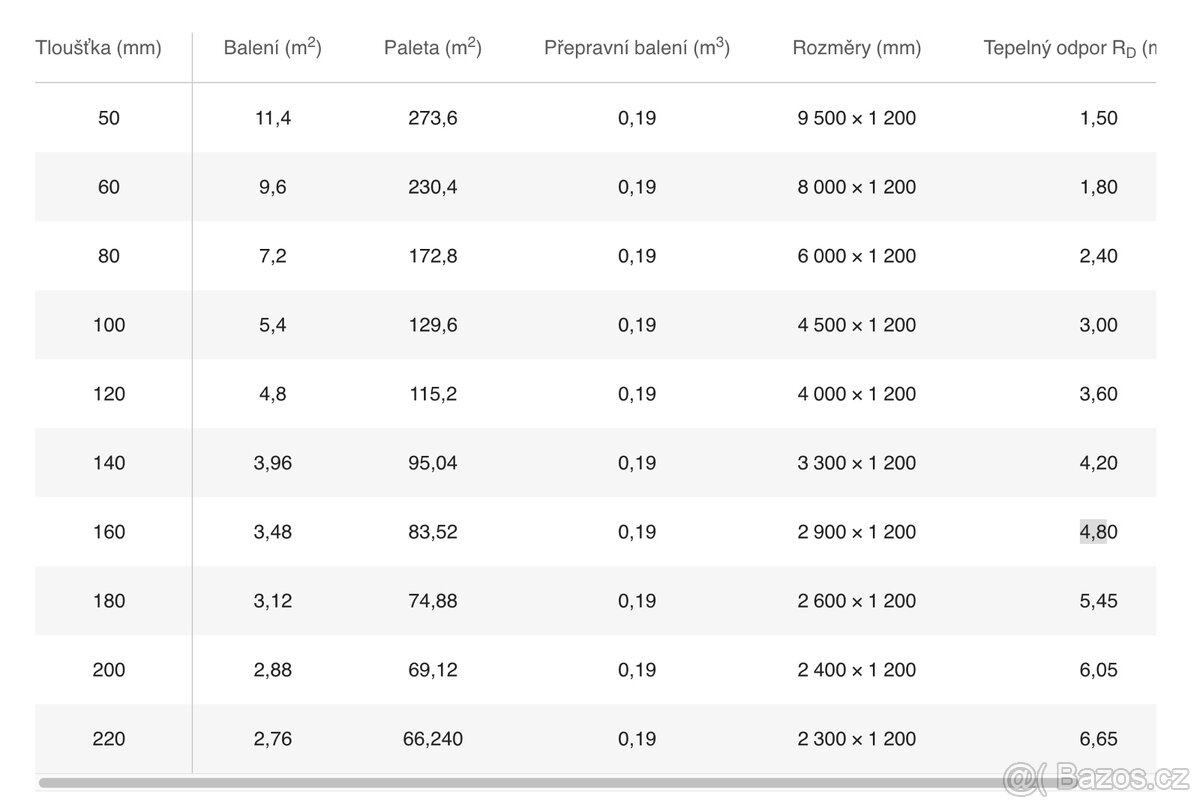
Task: Select the Rozměry (mm) column header
Action: [x=856, y=48]
